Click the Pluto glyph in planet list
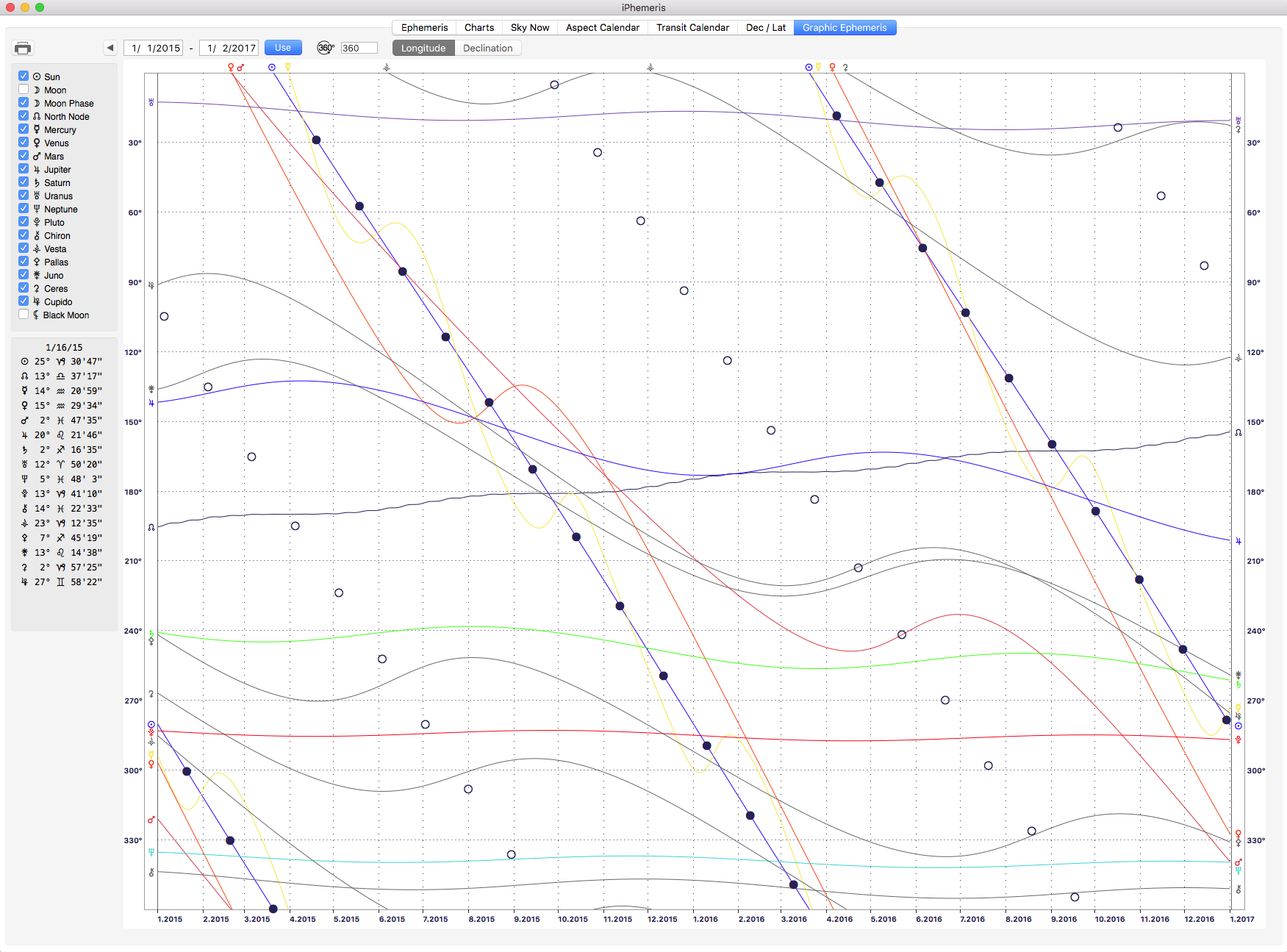The height and width of the screenshot is (952, 1287). 37,222
